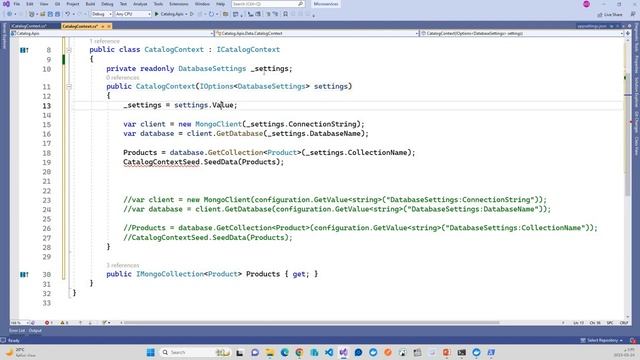The image size is (640, 360).
Task: Open the Any CPU platform dropdown
Action: click(133, 14)
